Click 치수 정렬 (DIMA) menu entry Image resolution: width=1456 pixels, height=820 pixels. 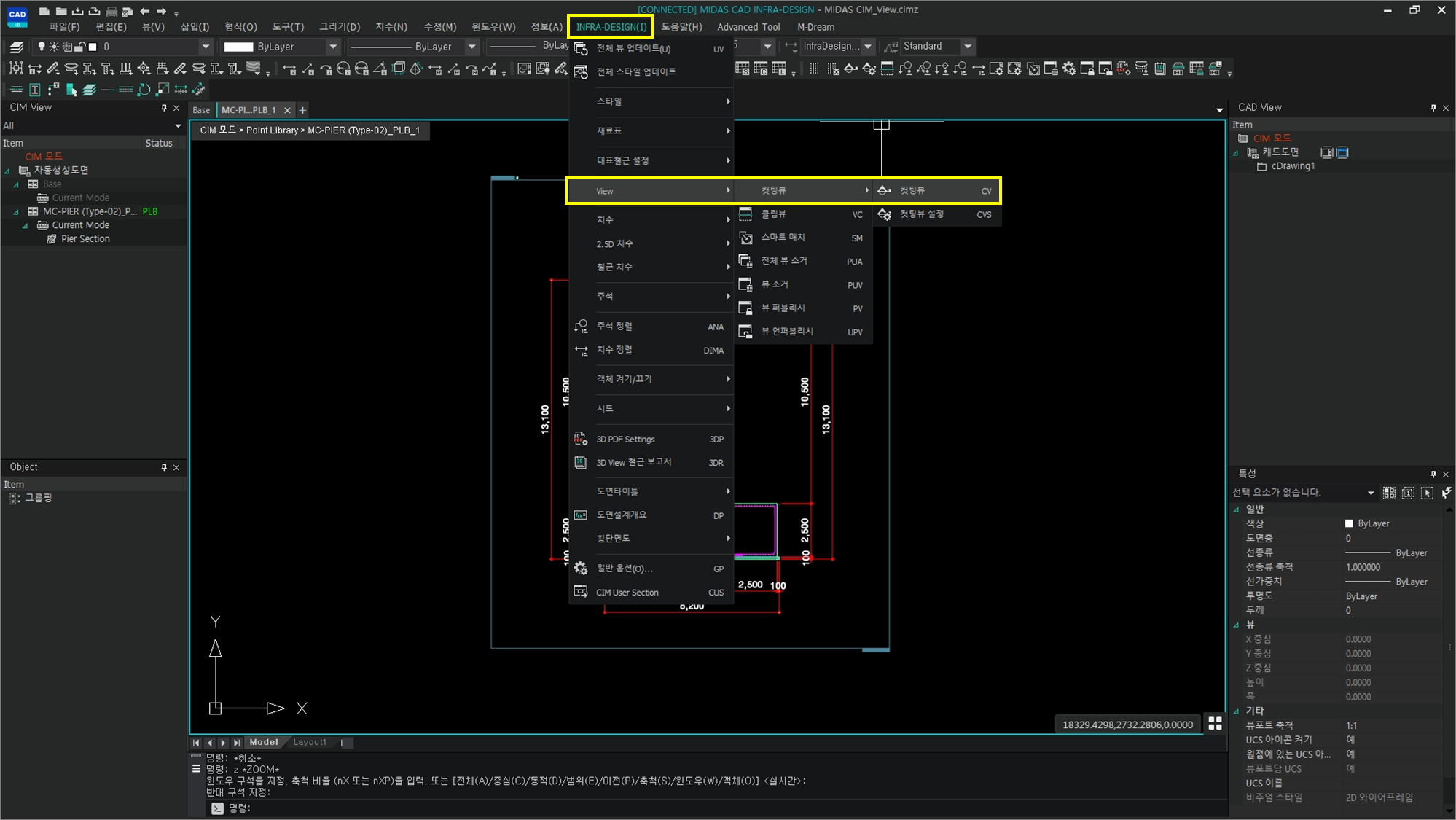(x=651, y=350)
